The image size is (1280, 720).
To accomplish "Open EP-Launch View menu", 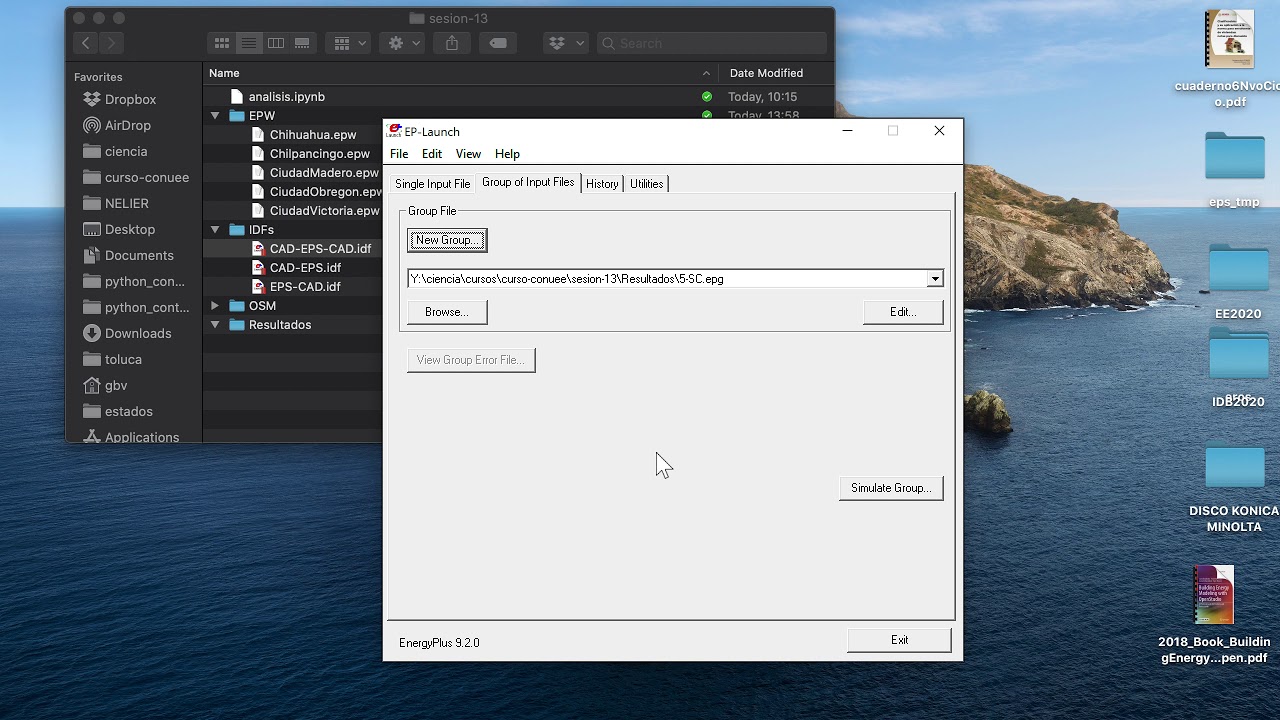I will click(x=468, y=154).
